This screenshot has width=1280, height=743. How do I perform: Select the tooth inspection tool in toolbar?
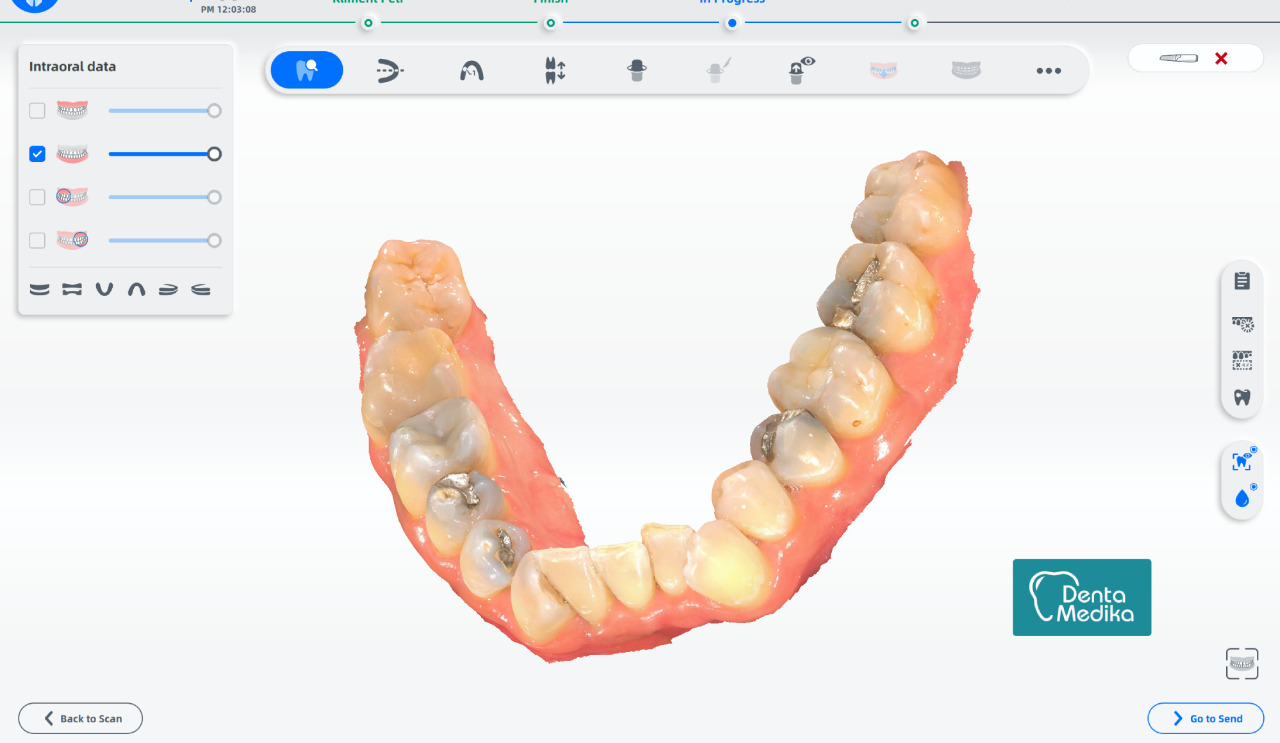point(307,70)
